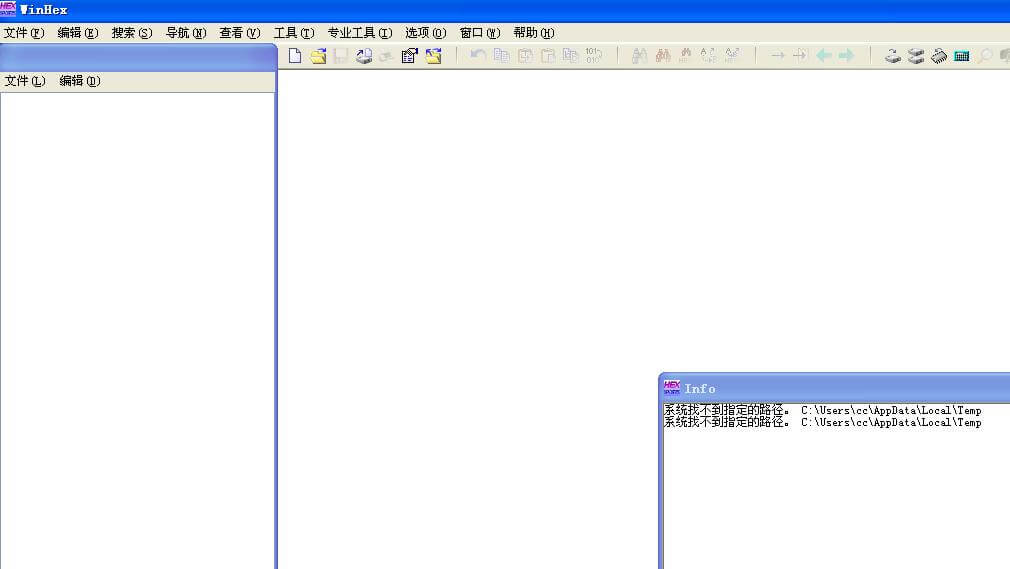Click the Write Clipboard icon
The image size is (1010, 569).
(x=571, y=55)
